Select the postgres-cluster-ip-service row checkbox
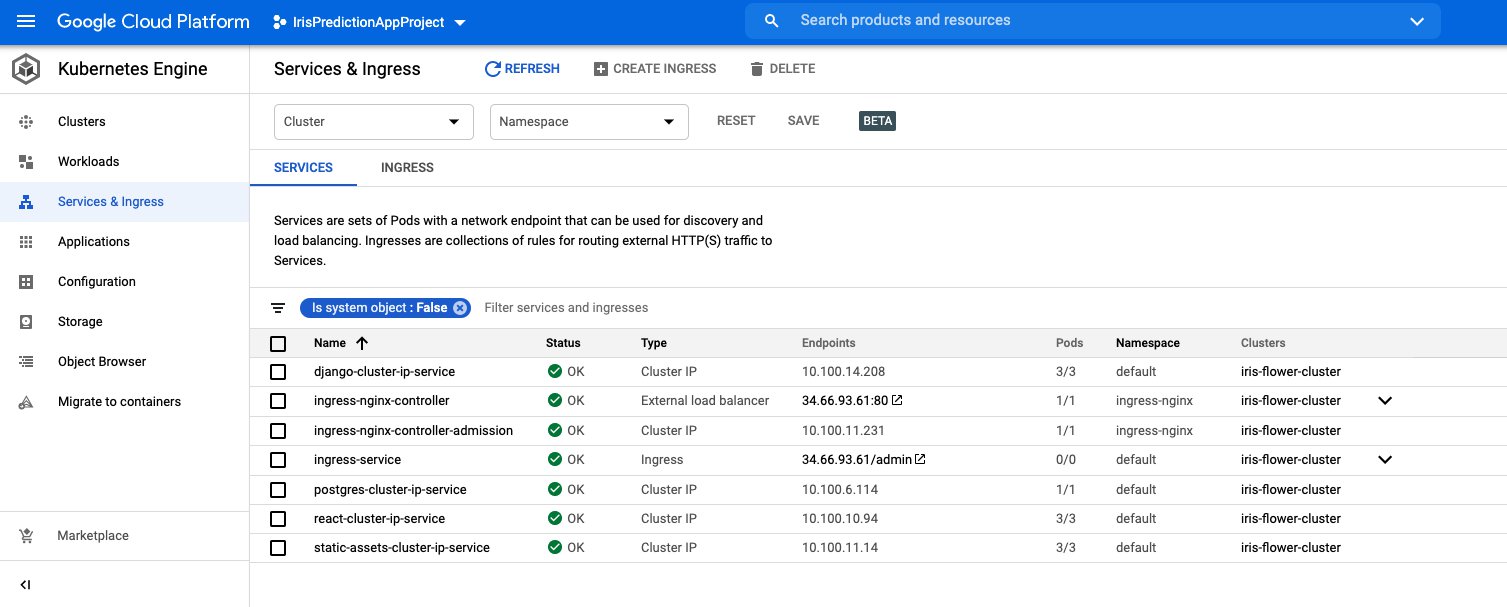The width and height of the screenshot is (1507, 607). [278, 490]
